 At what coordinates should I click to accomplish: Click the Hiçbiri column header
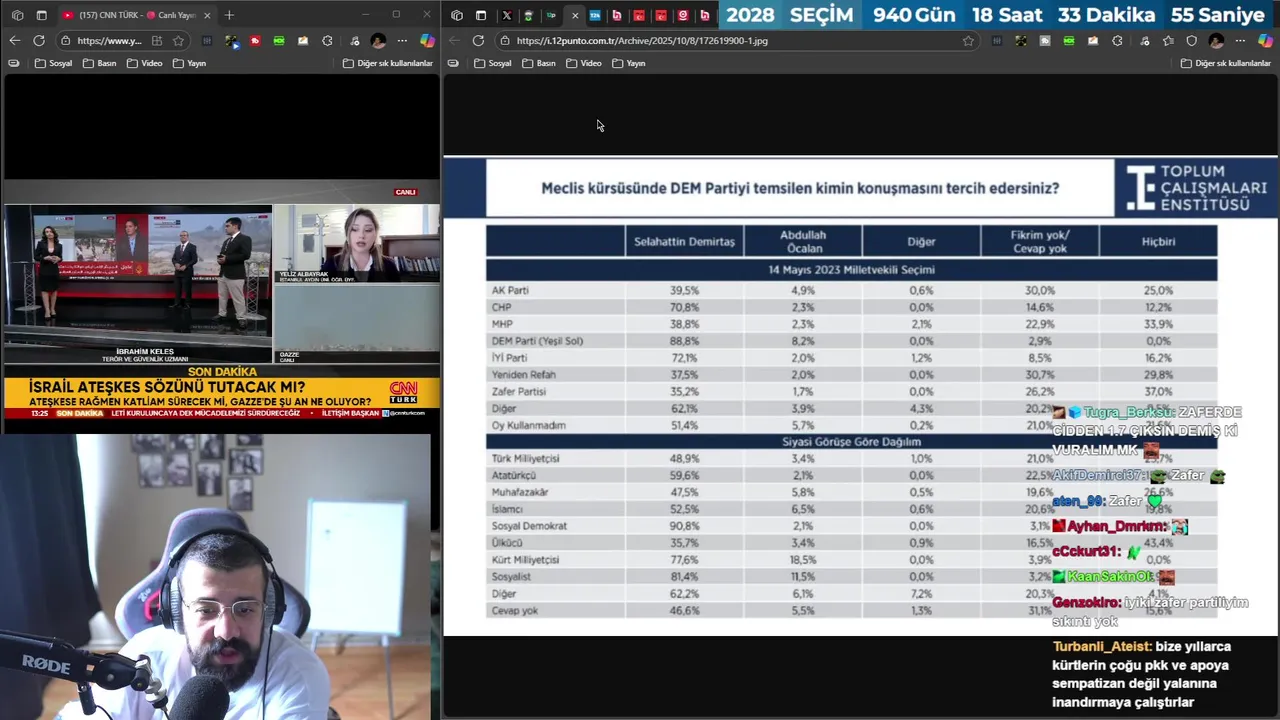click(1158, 242)
